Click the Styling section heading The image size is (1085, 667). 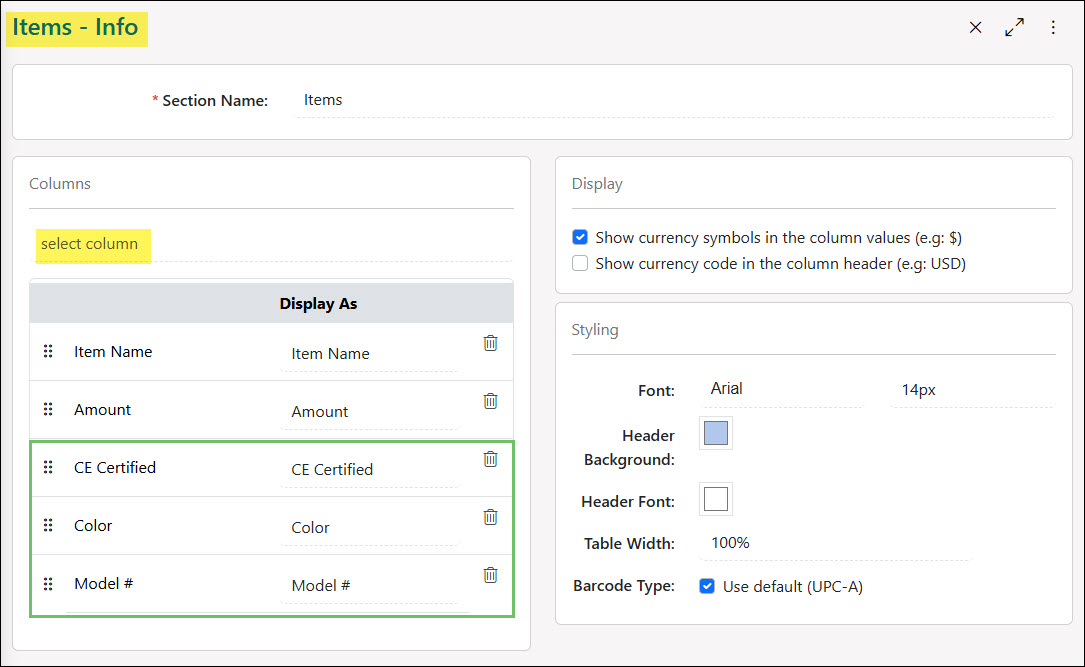point(595,330)
